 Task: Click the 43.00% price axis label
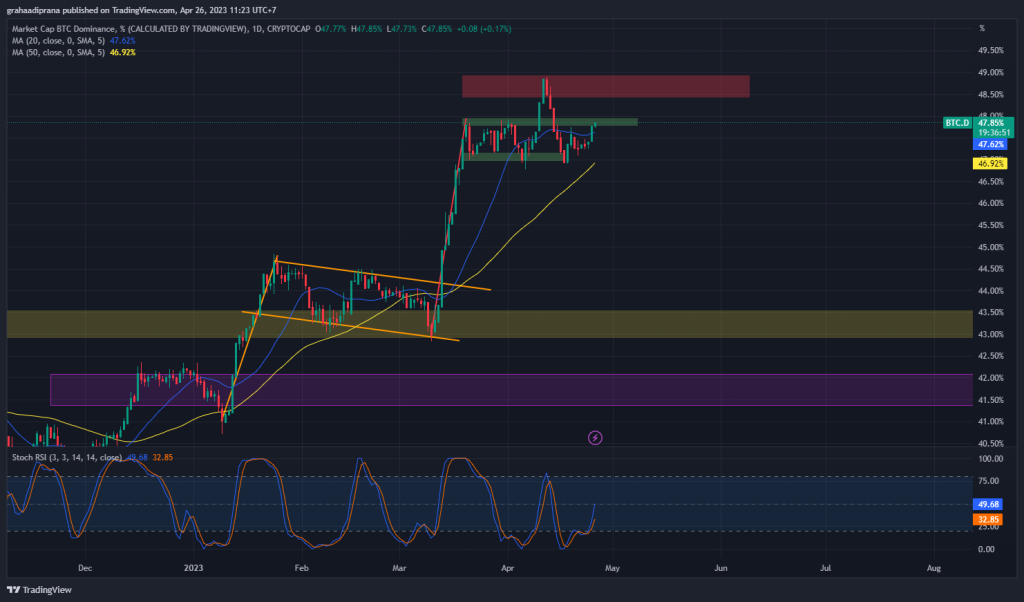point(991,334)
